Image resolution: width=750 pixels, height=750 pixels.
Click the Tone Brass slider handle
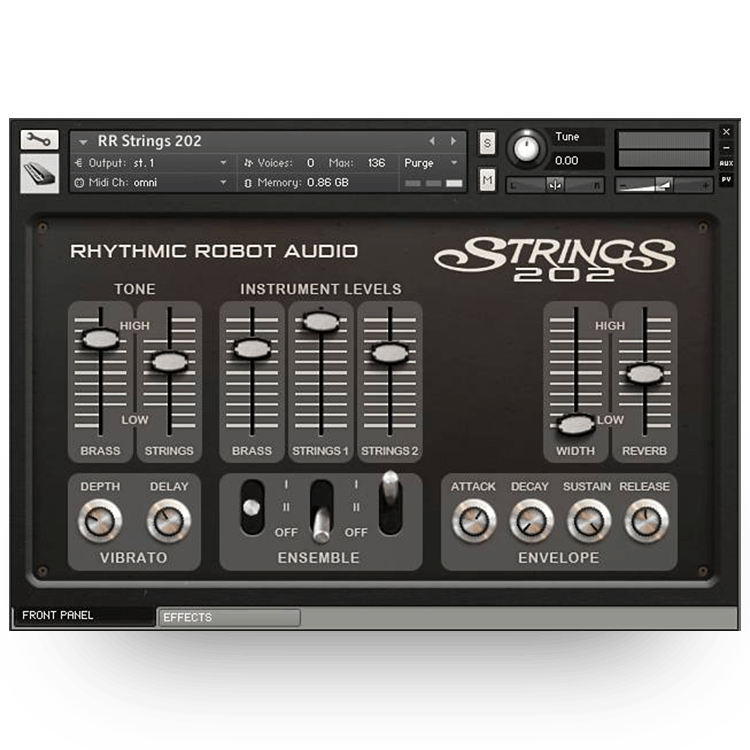tap(100, 339)
